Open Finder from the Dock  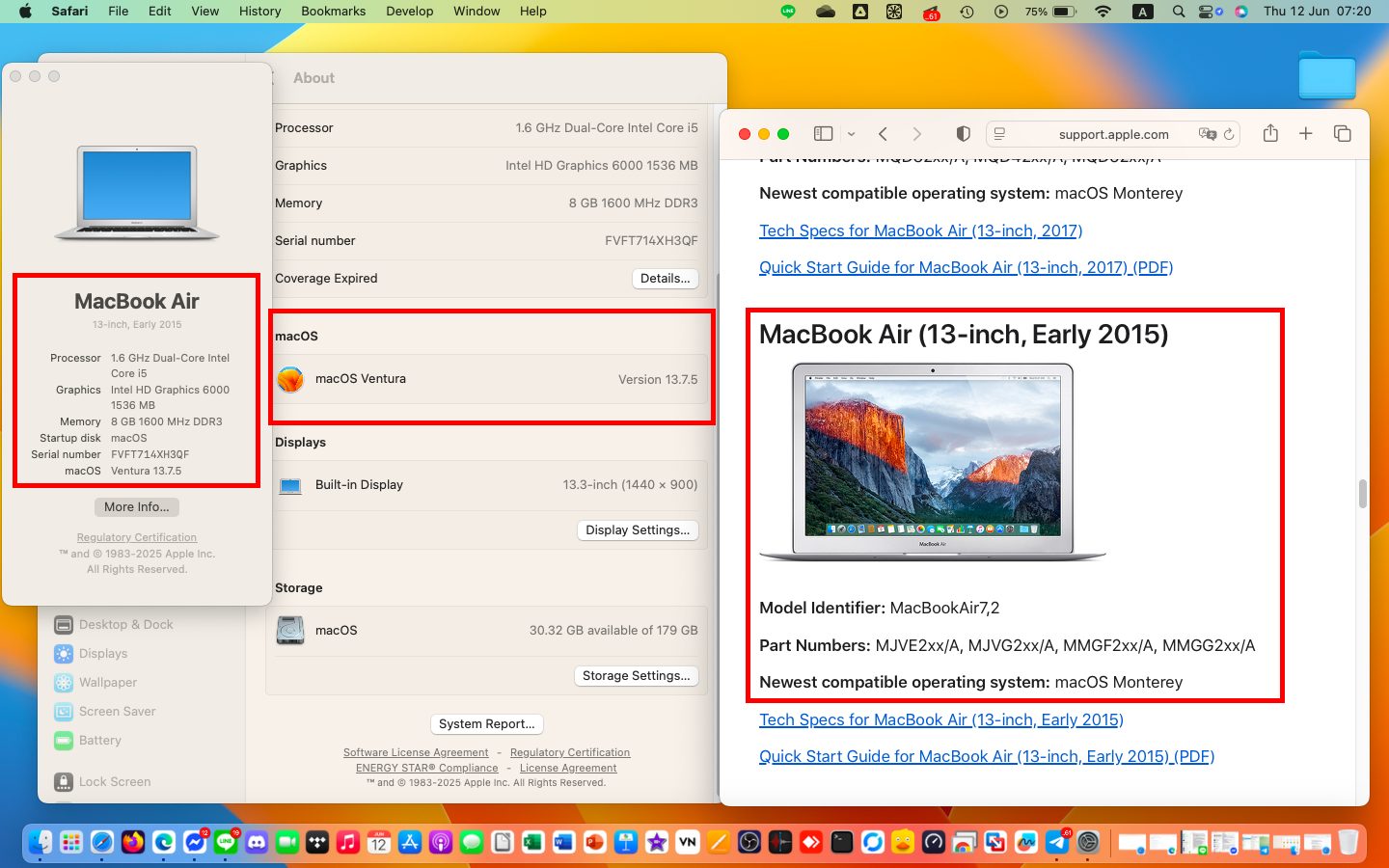(41, 842)
